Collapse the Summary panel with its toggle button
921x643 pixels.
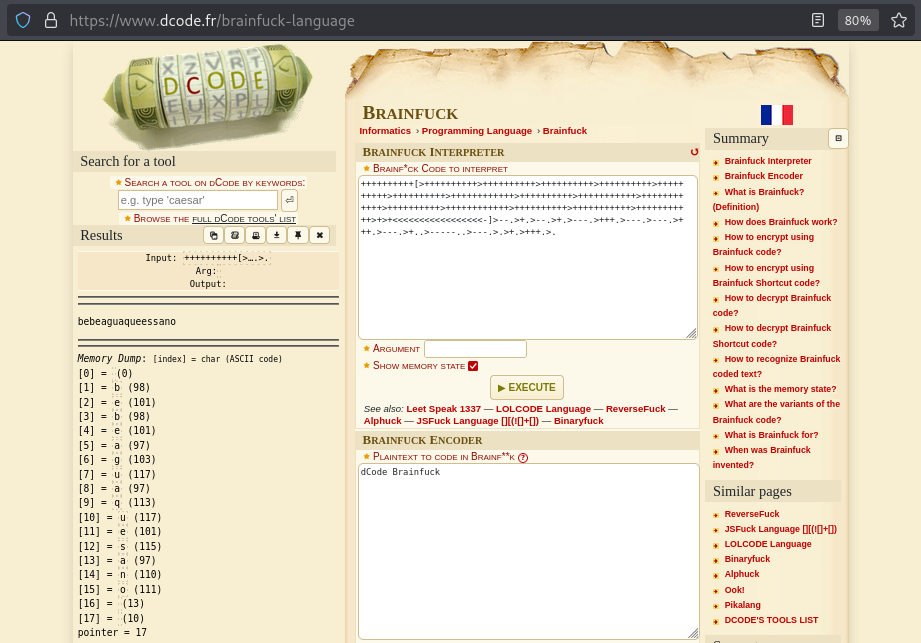(838, 139)
